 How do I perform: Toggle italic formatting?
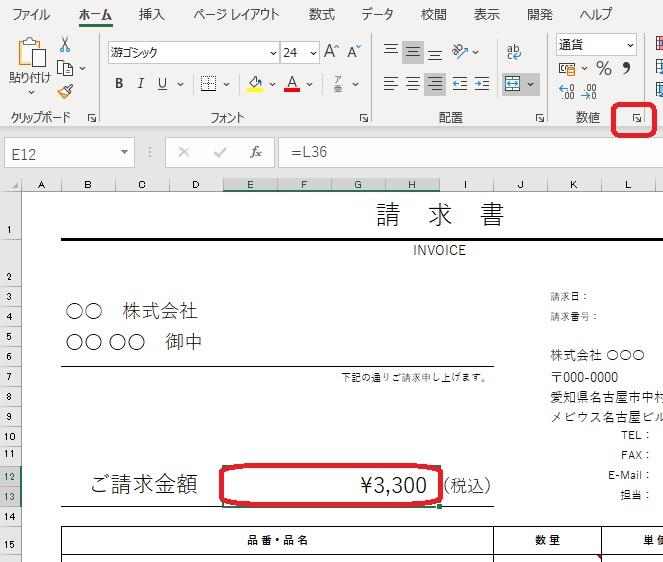pyautogui.click(x=141, y=84)
